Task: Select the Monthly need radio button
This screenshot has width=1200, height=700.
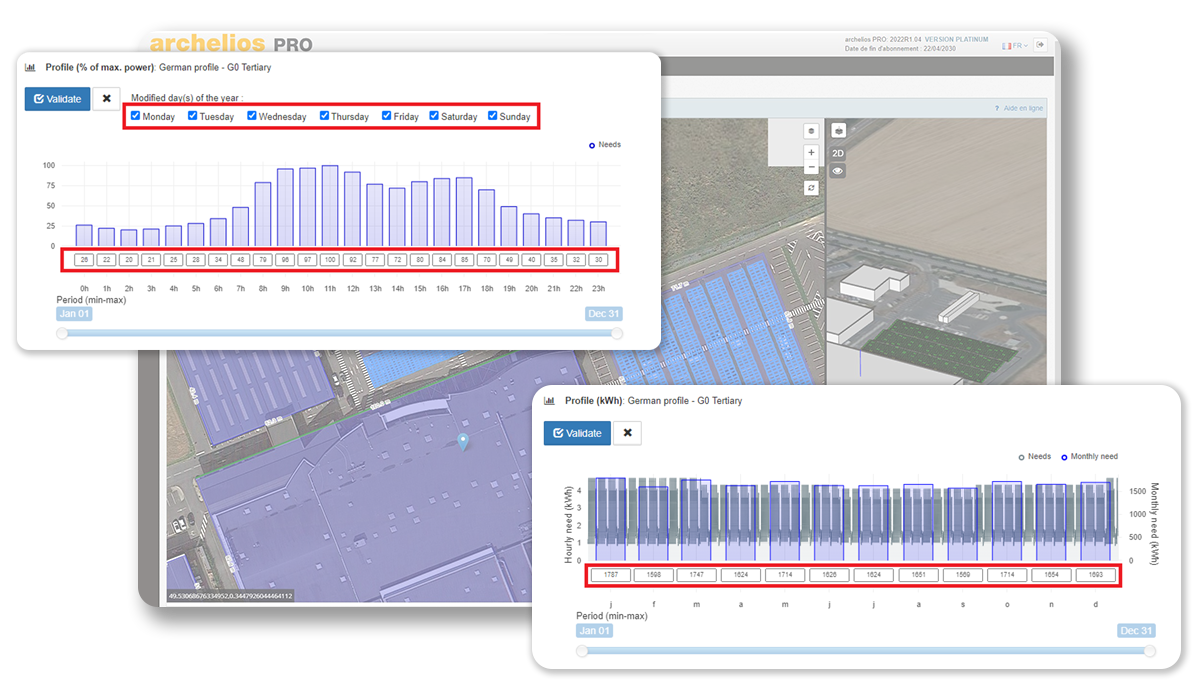Action: click(x=1066, y=456)
